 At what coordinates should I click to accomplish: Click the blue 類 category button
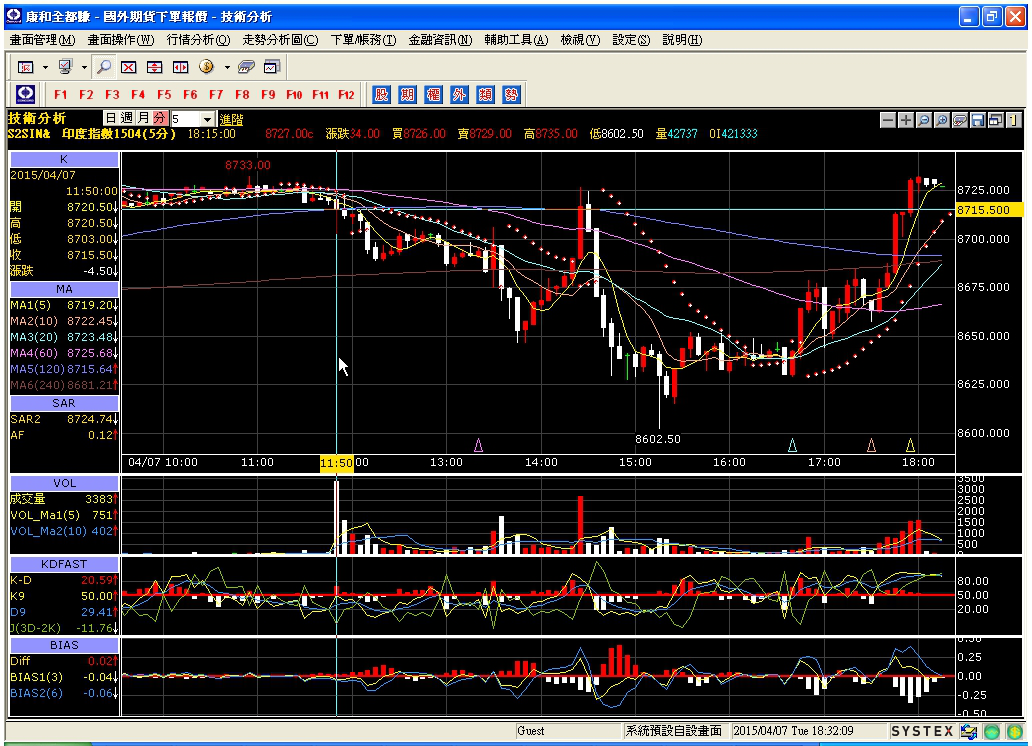pos(485,94)
